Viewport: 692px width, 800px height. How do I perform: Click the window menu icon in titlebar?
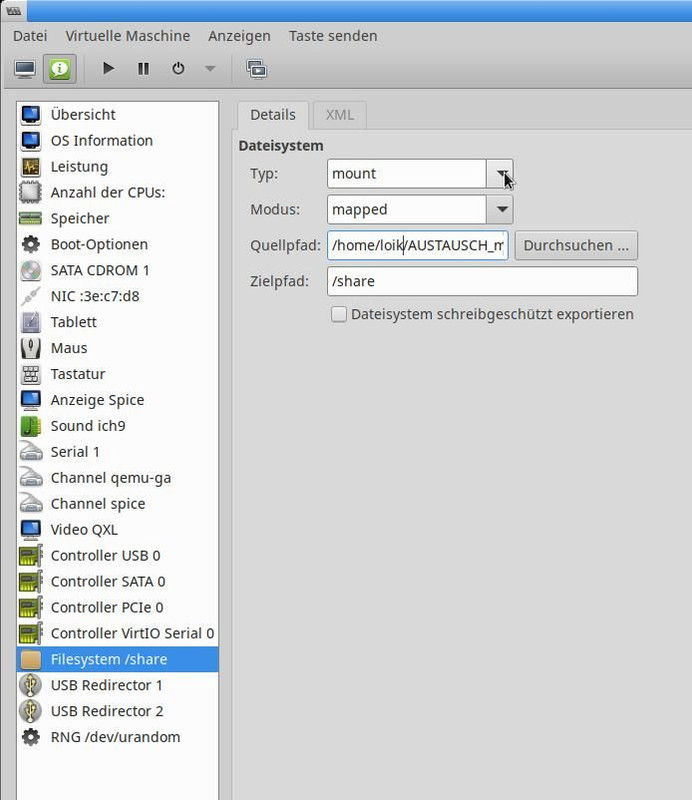(14, 10)
